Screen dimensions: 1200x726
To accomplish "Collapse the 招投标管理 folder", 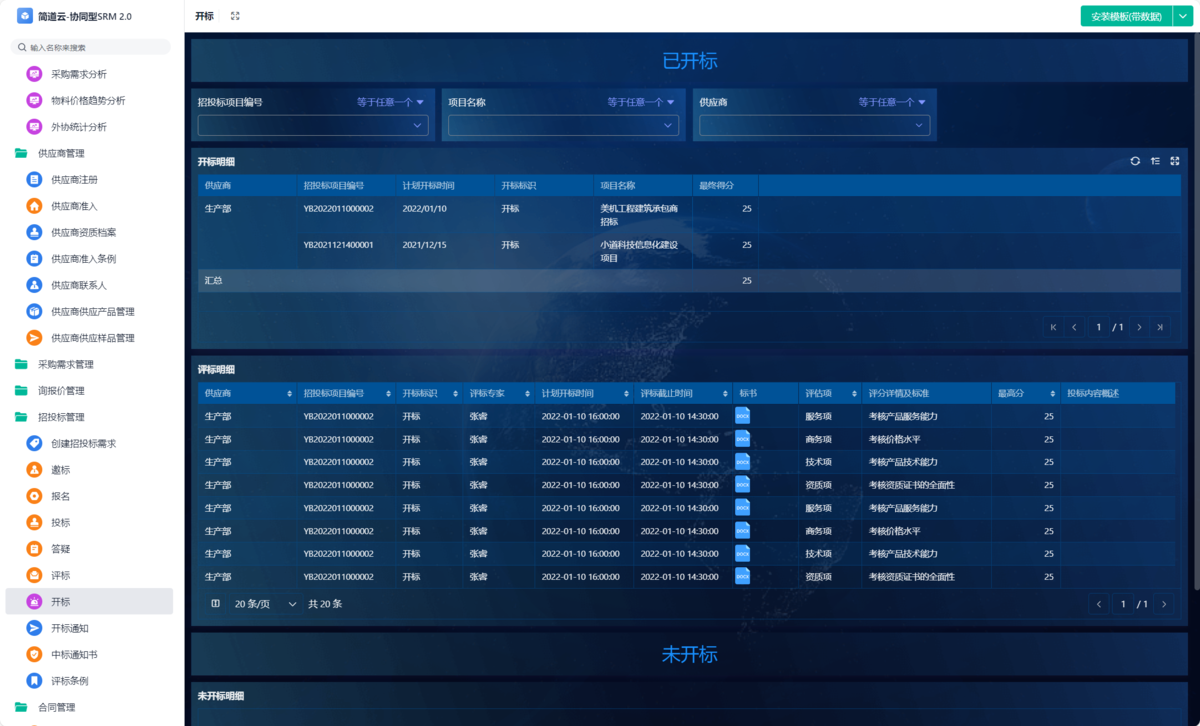I will tap(21, 417).
